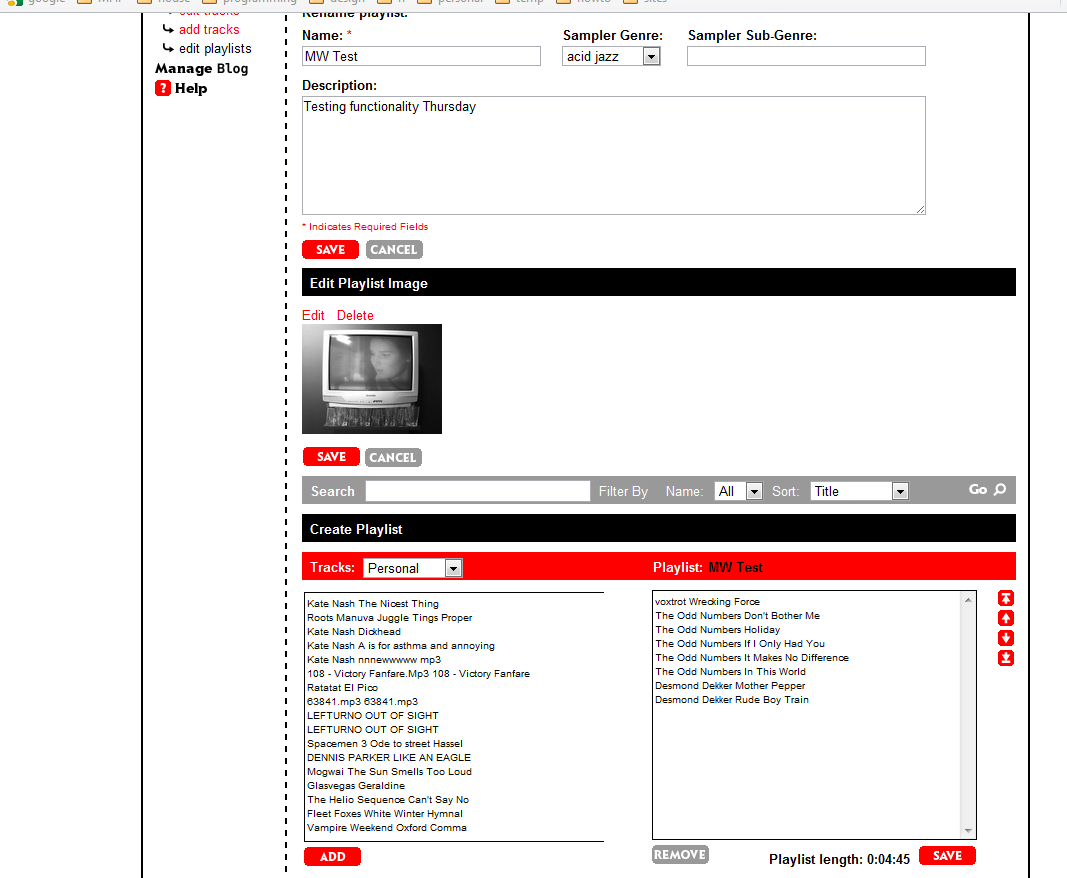Viewport: 1067px width, 878px height.
Task: Click the move-to-bottom arrow icon
Action: click(1006, 658)
